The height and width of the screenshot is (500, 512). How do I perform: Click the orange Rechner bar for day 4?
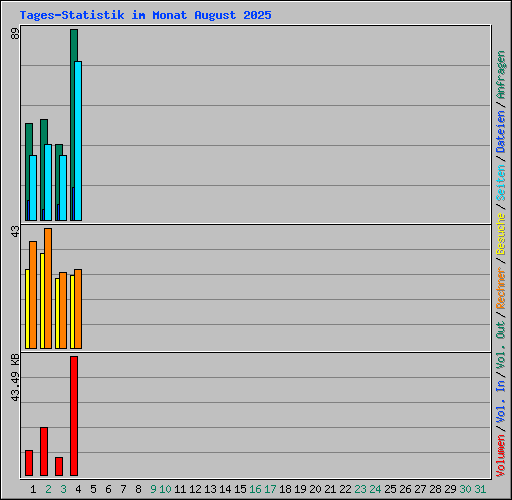[x=78, y=309]
